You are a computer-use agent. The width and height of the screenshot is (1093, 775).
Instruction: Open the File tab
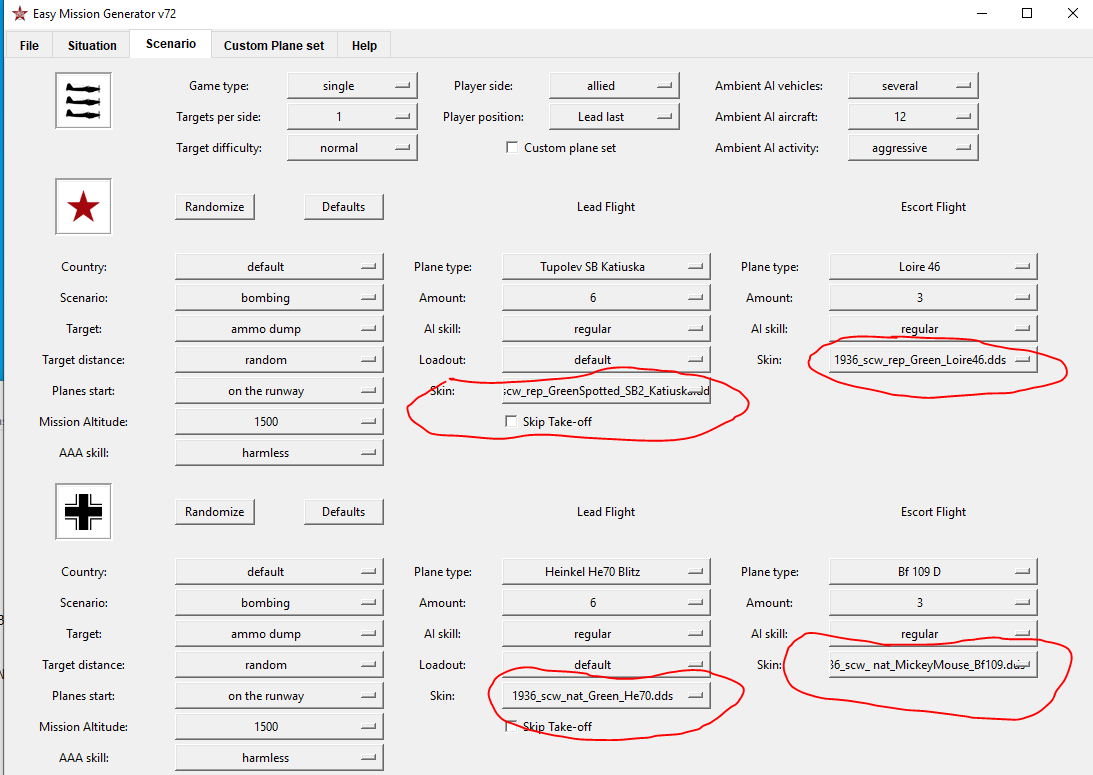(x=29, y=45)
